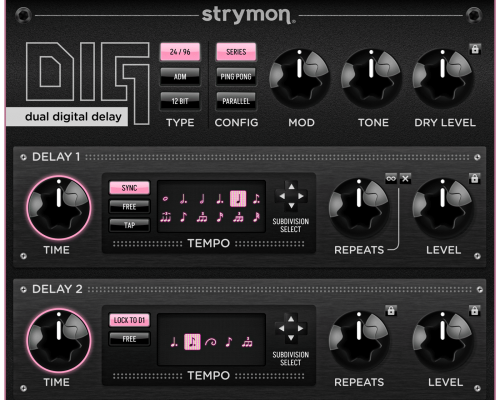
Task: Toggle the lock above Delay 2 Repeats knob
Action: 391,311
